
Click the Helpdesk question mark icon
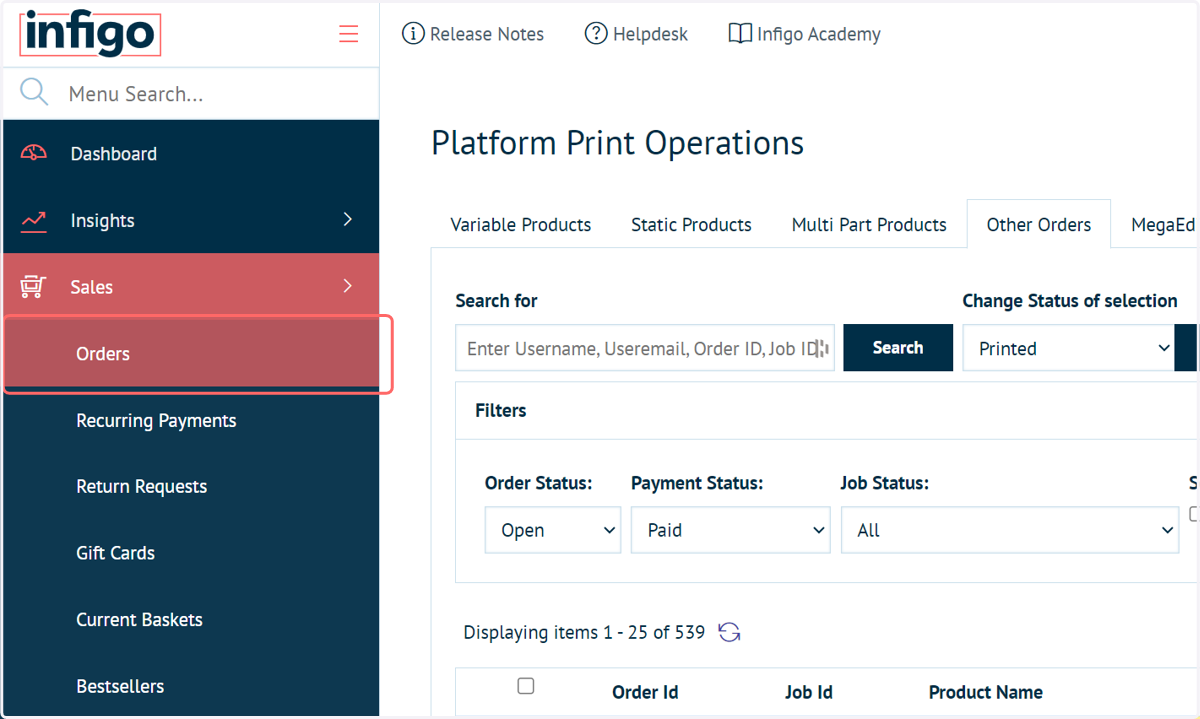596,34
